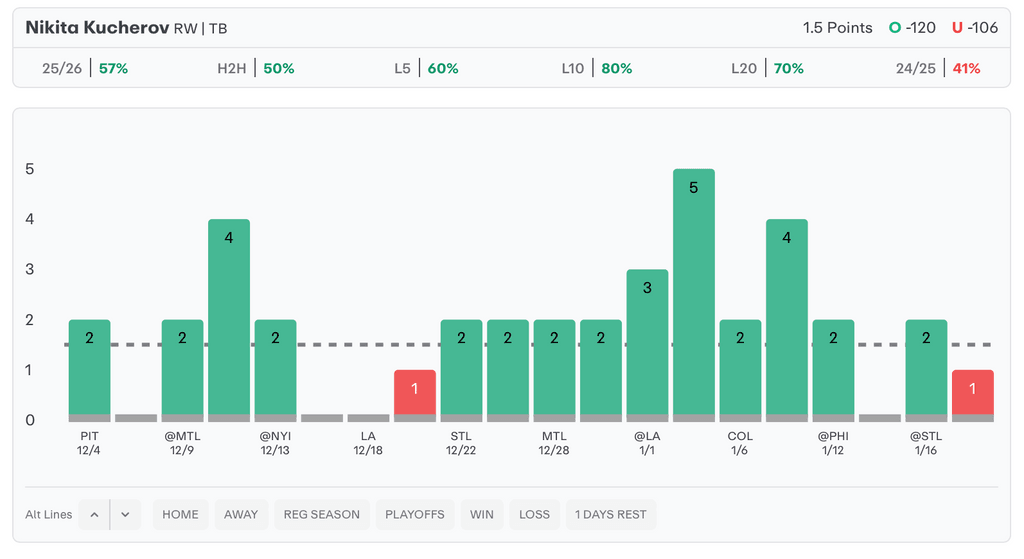
Task: Select the L10 80% split
Action: pos(596,68)
